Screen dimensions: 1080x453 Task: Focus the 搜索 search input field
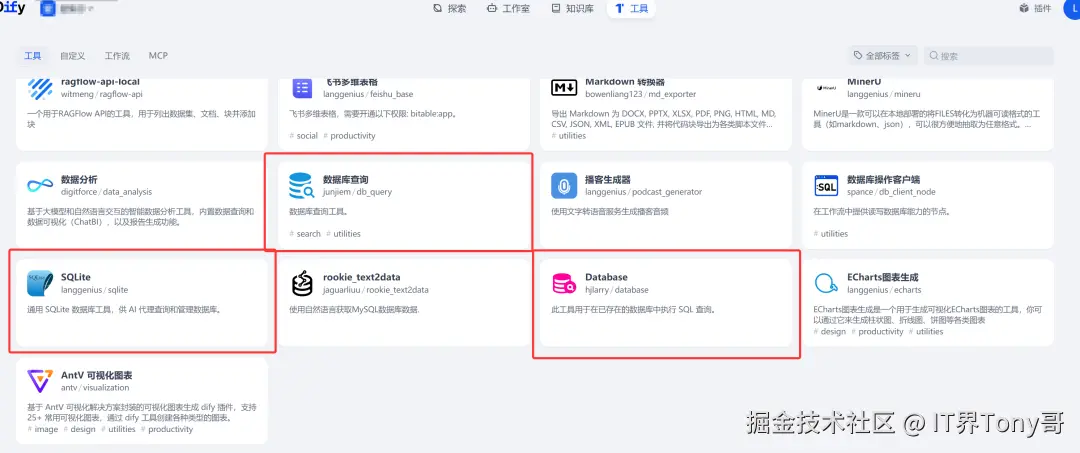coord(988,56)
